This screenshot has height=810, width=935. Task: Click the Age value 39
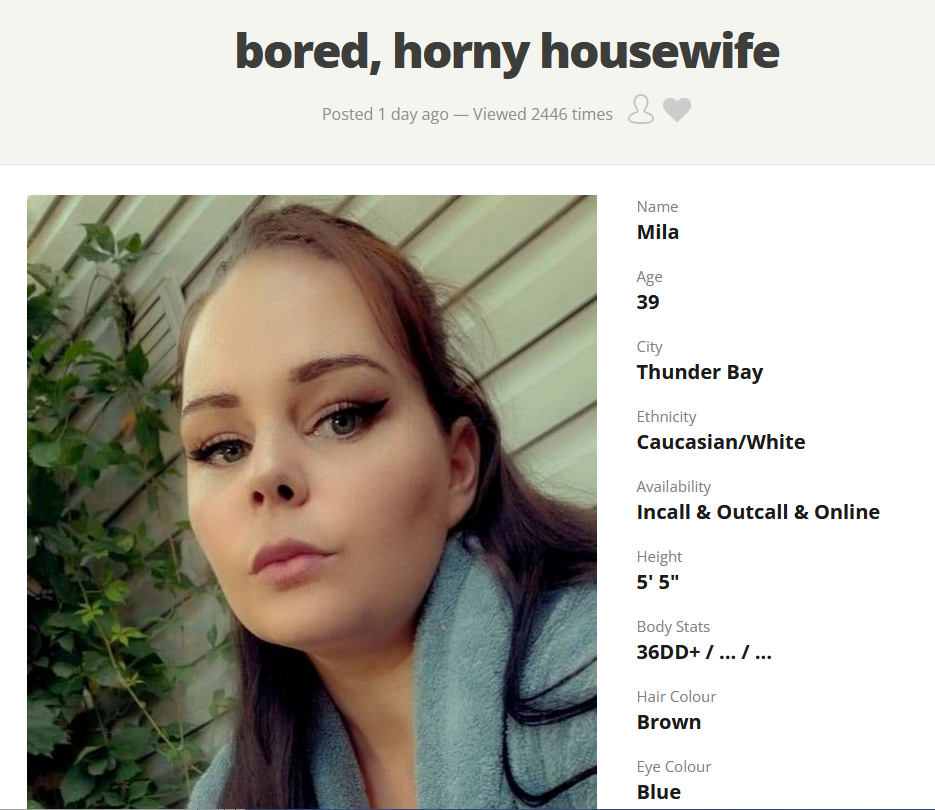(x=648, y=302)
